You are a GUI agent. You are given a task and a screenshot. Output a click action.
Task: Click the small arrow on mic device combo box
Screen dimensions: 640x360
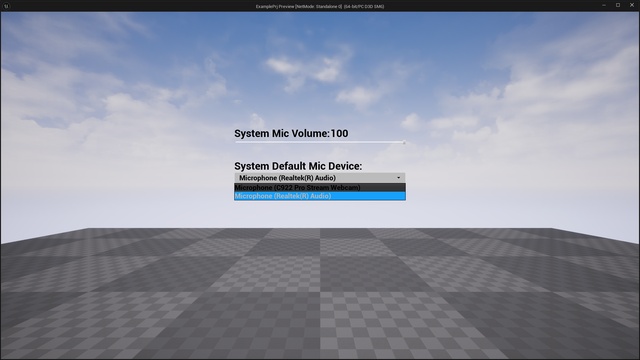click(x=399, y=178)
